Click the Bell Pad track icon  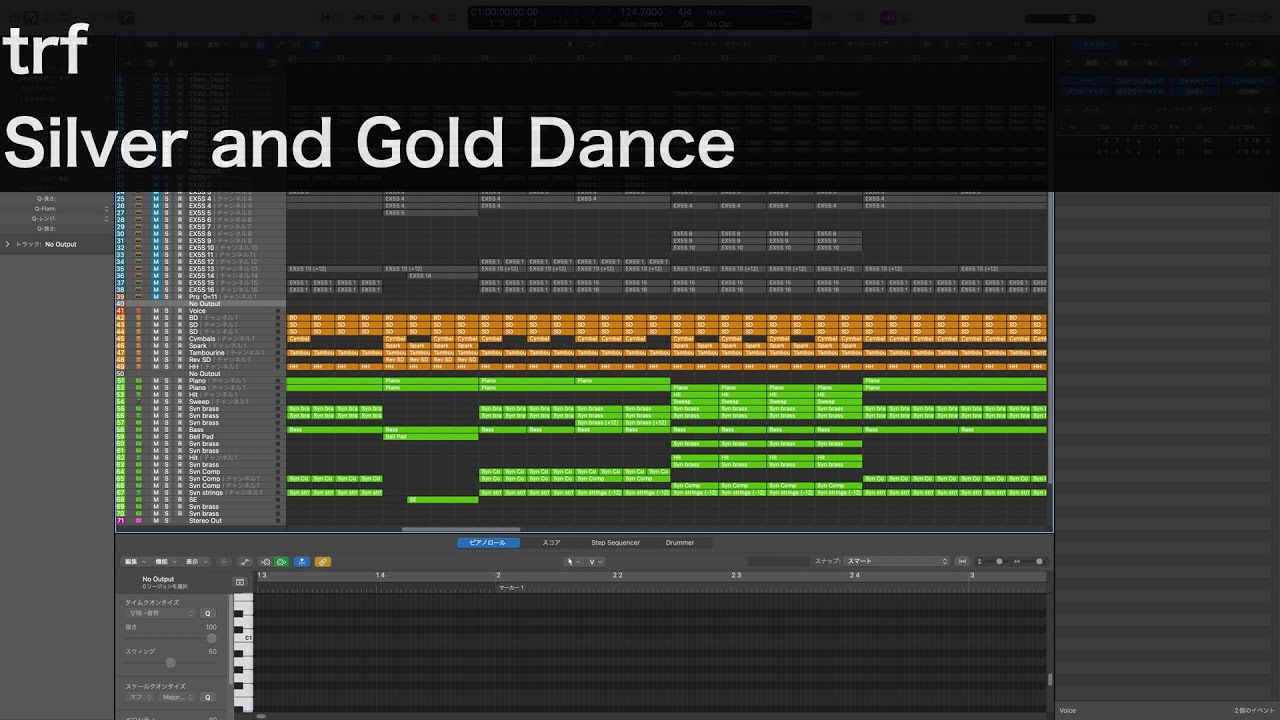138,437
